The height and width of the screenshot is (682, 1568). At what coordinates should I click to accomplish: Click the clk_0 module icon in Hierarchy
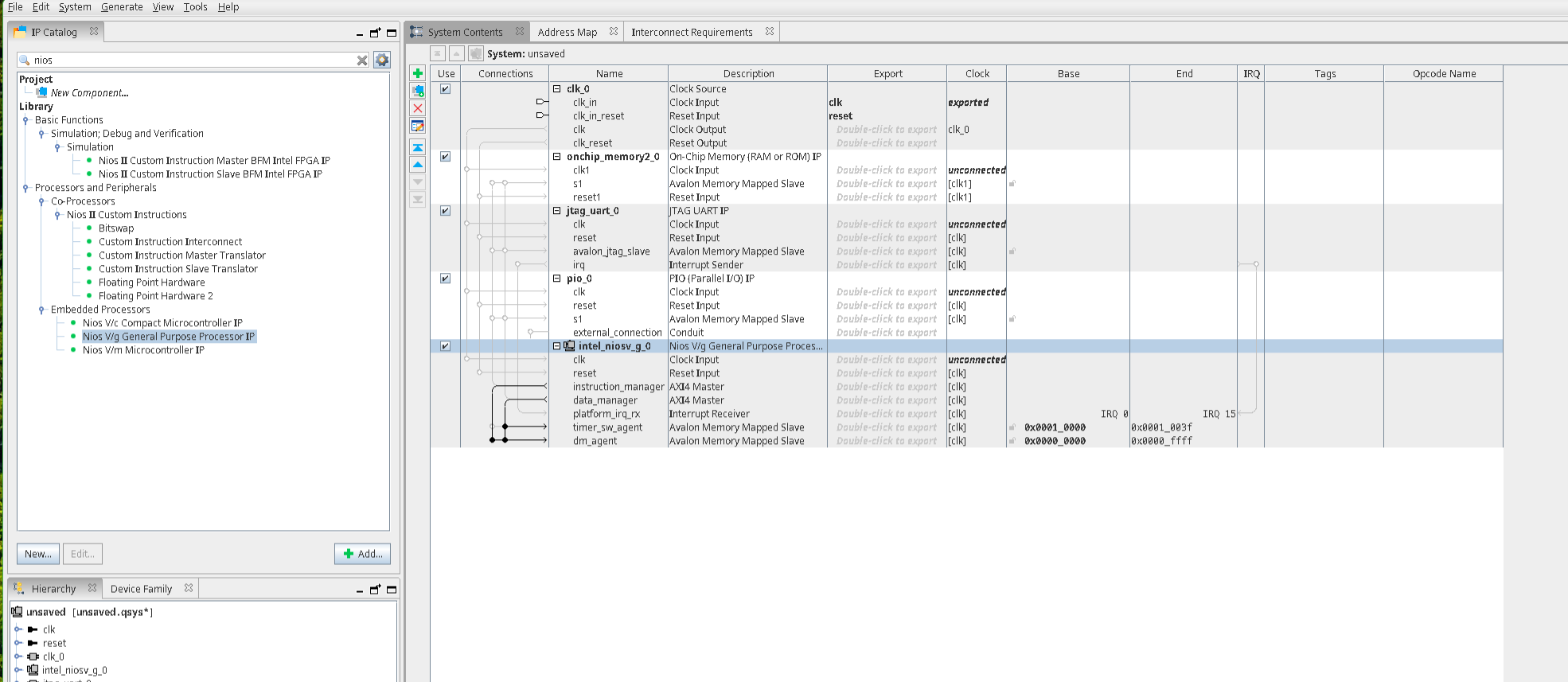click(33, 657)
